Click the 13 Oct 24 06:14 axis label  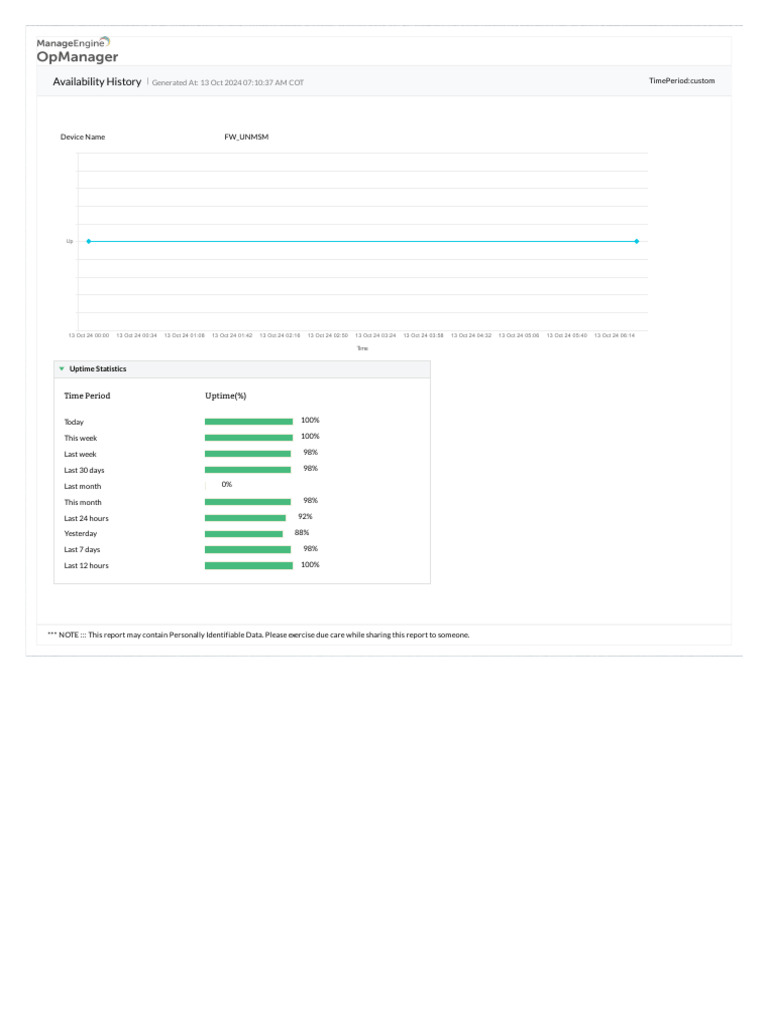coord(615,336)
